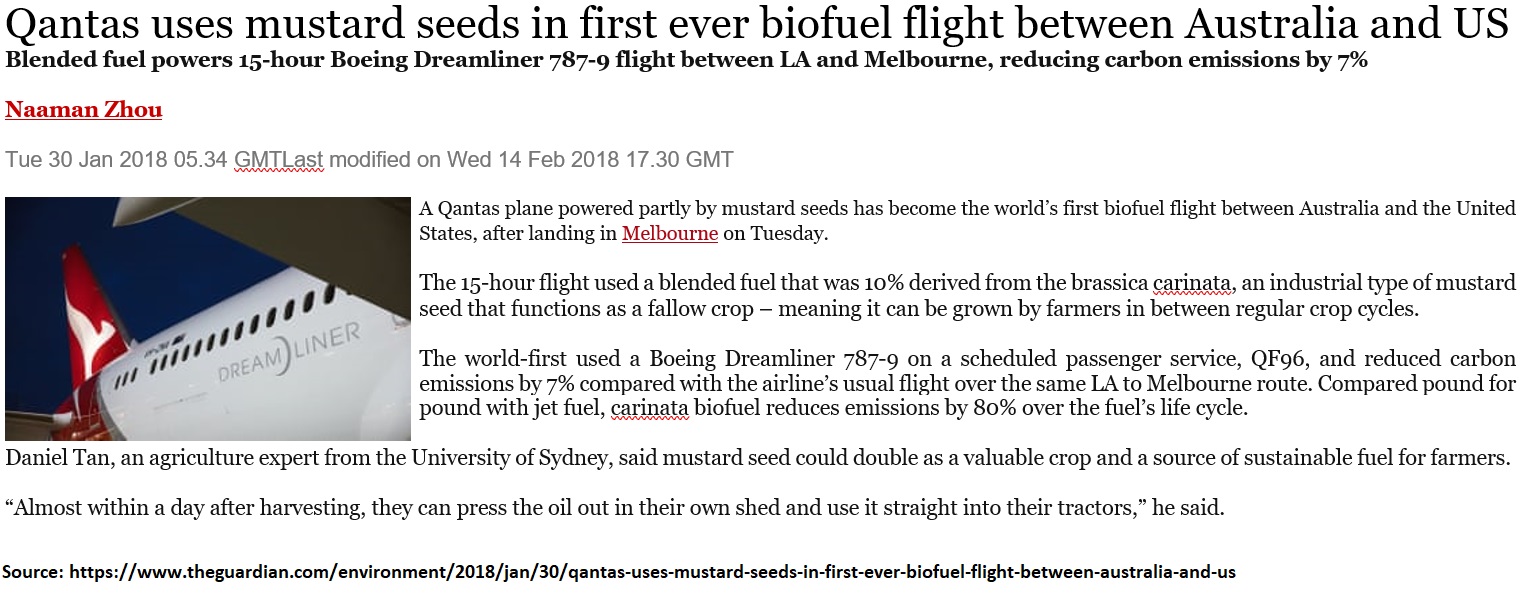The width and height of the screenshot is (1535, 604).
Task: Click the underlined carinata after brassica
Action: pyautogui.click(x=1191, y=283)
